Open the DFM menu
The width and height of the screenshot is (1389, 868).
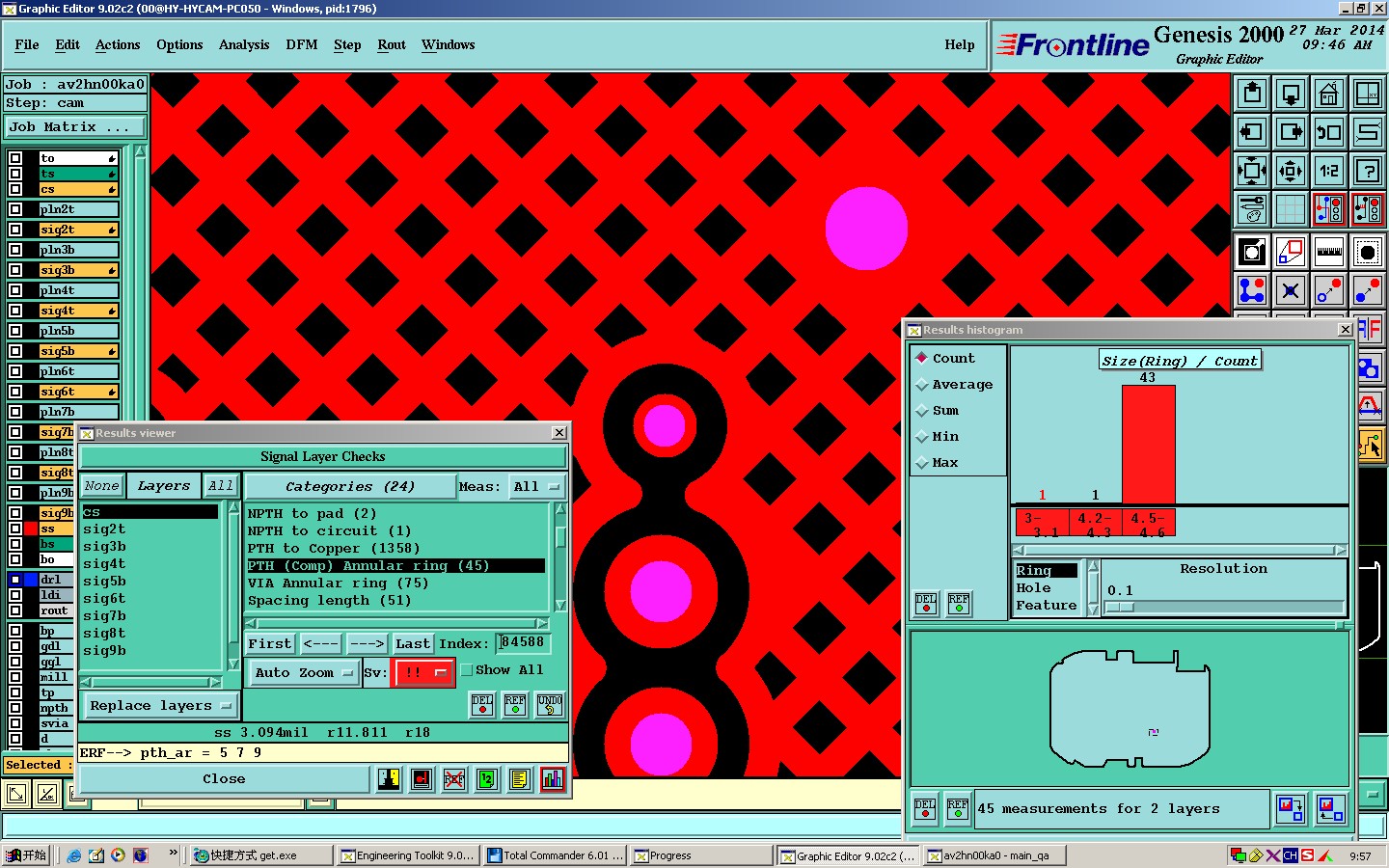point(302,44)
